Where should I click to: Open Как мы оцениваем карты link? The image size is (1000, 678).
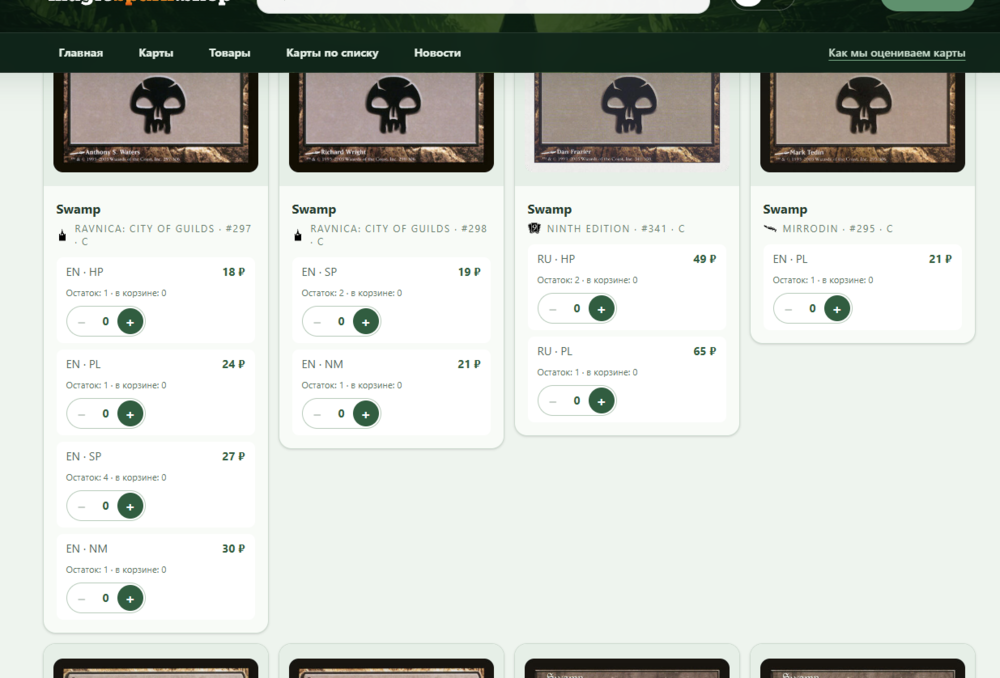[x=897, y=53]
